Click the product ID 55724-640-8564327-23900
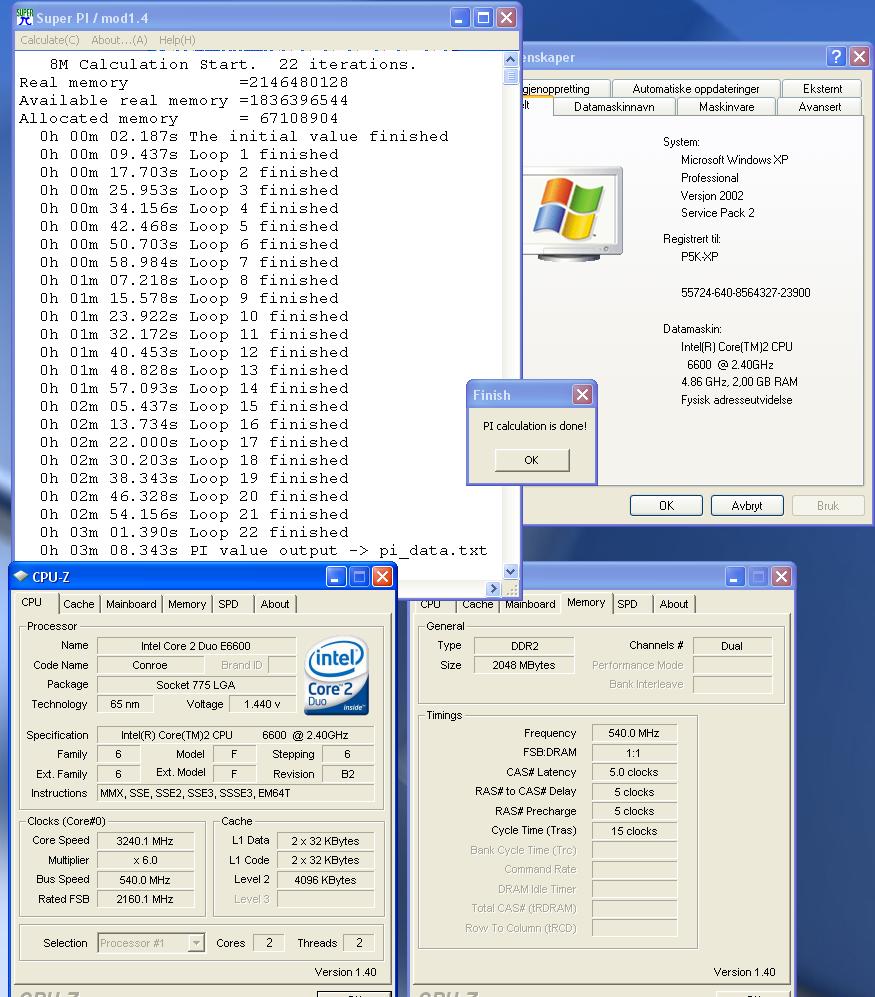Image resolution: width=875 pixels, height=997 pixels. [745, 292]
